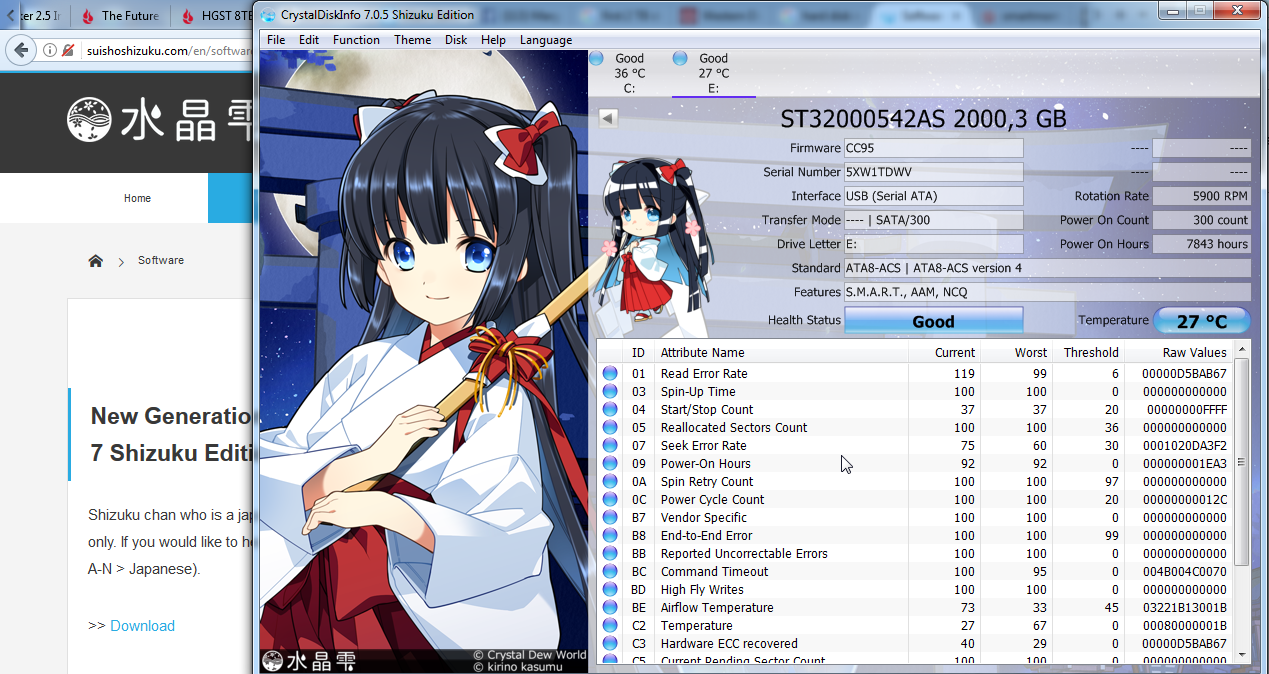Viewport: 1269px width, 674px height.
Task: Open the Help menu
Action: tap(493, 40)
